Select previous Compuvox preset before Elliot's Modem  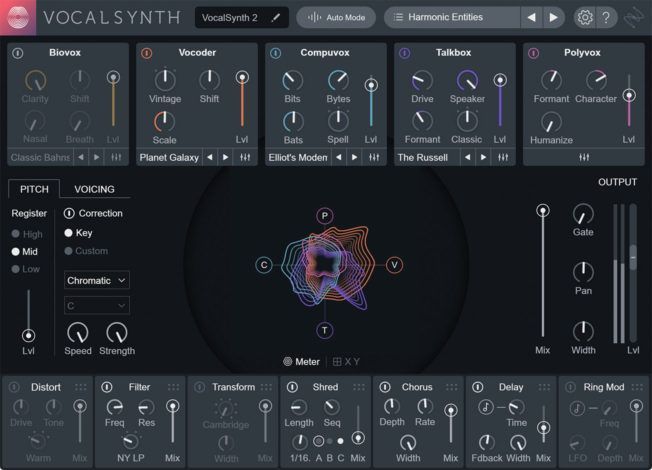click(338, 157)
